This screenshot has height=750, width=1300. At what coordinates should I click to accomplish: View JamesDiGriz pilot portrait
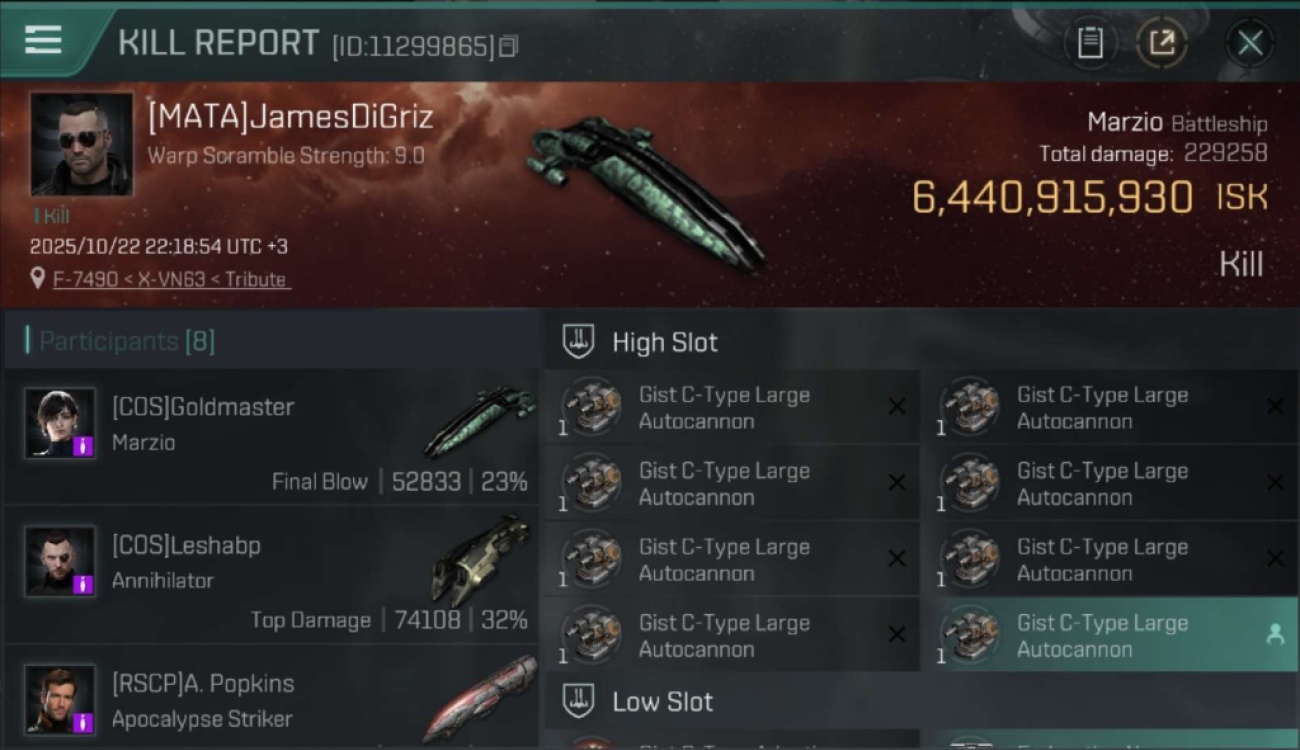coord(82,144)
